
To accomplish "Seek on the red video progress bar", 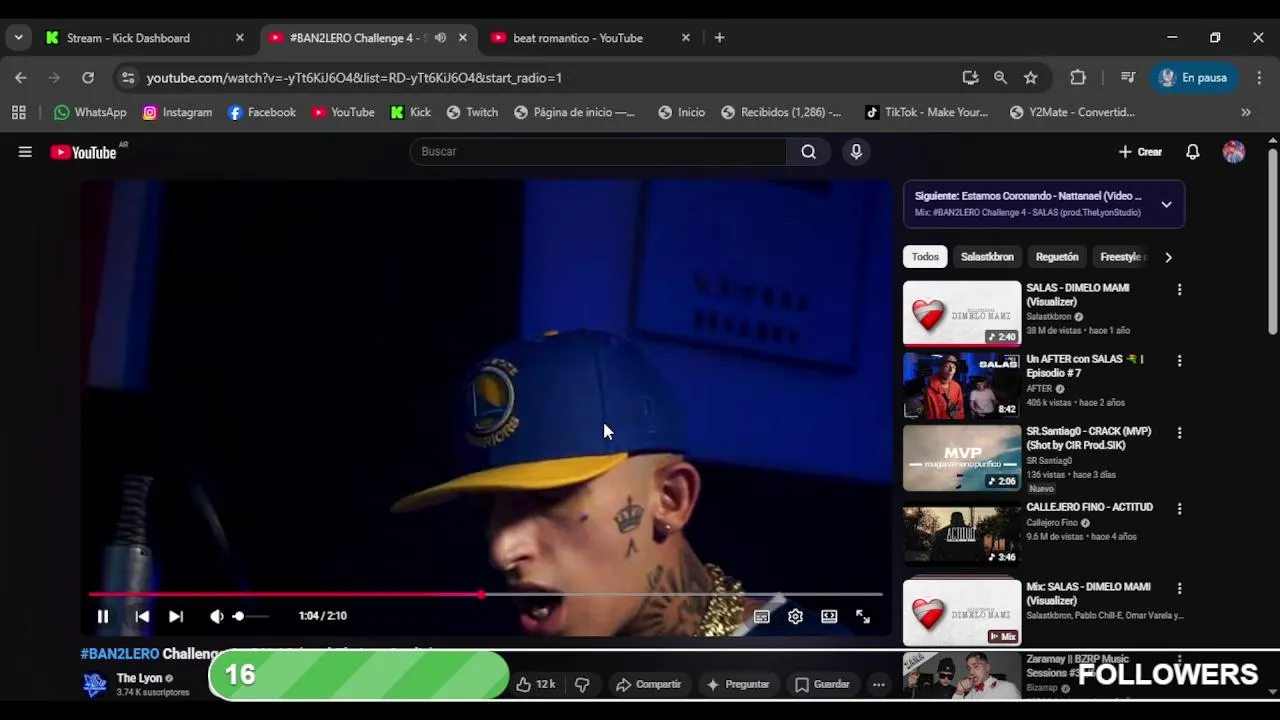I will (485, 594).
